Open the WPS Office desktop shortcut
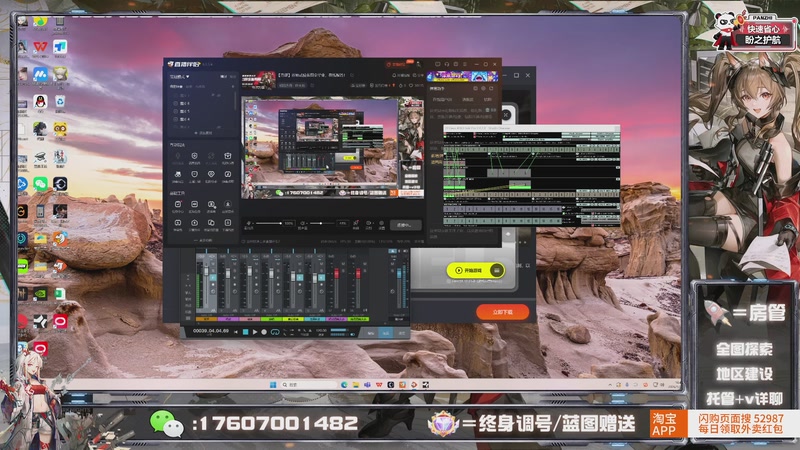Screen dimensions: 800x450 (40, 47)
